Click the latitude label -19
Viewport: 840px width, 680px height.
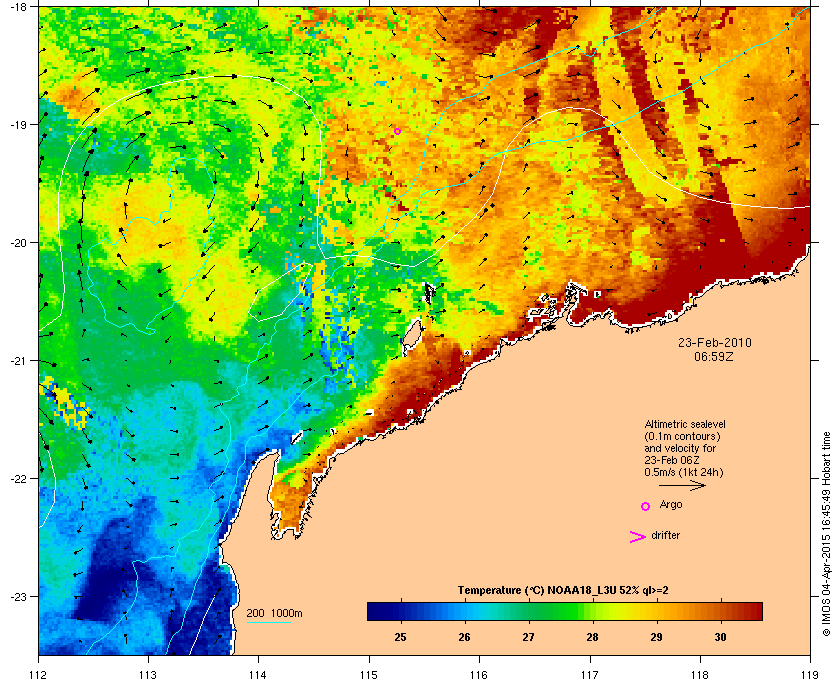coord(17,124)
